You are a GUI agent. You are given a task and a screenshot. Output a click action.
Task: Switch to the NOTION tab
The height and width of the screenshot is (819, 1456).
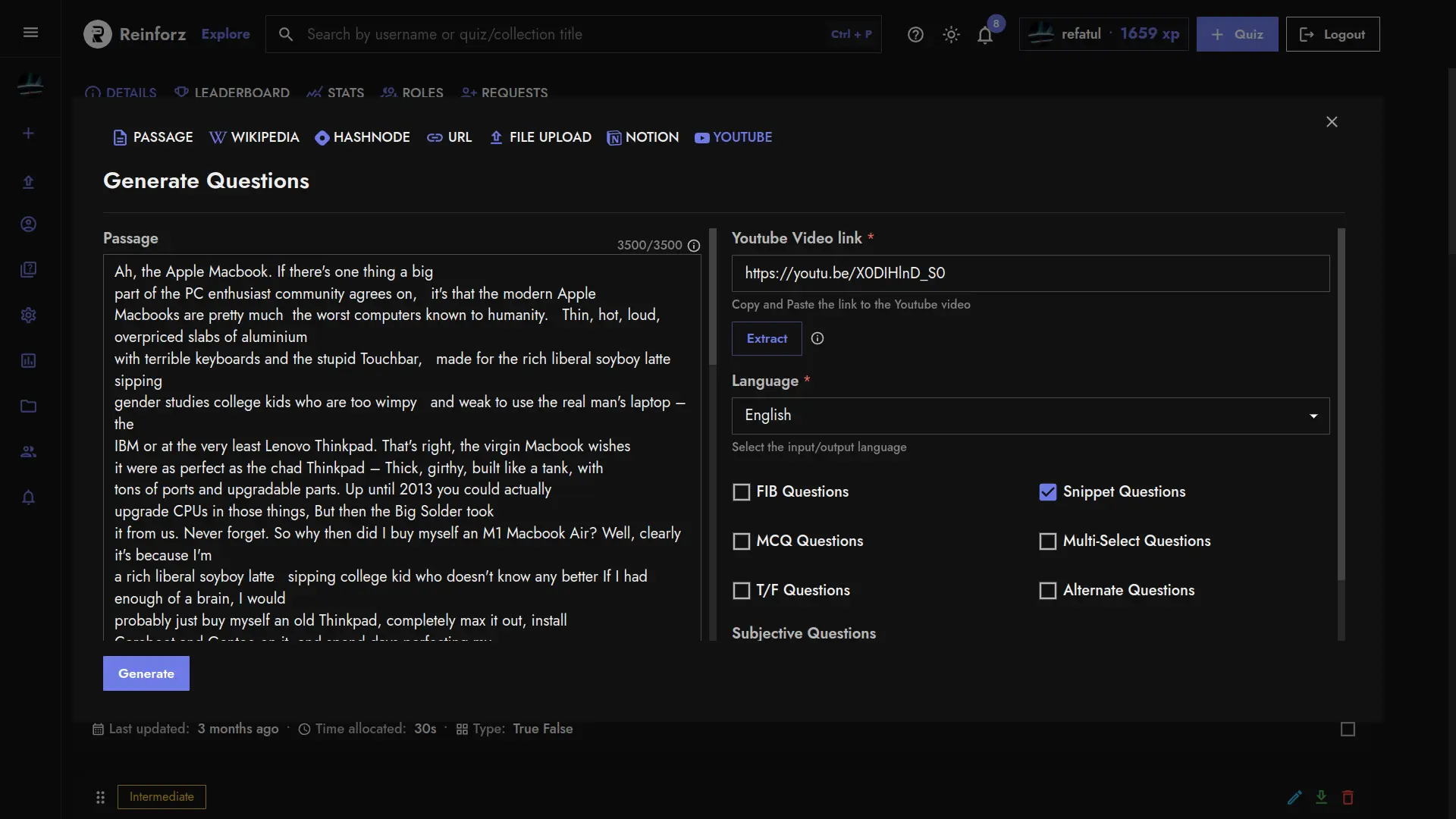pyautogui.click(x=642, y=137)
